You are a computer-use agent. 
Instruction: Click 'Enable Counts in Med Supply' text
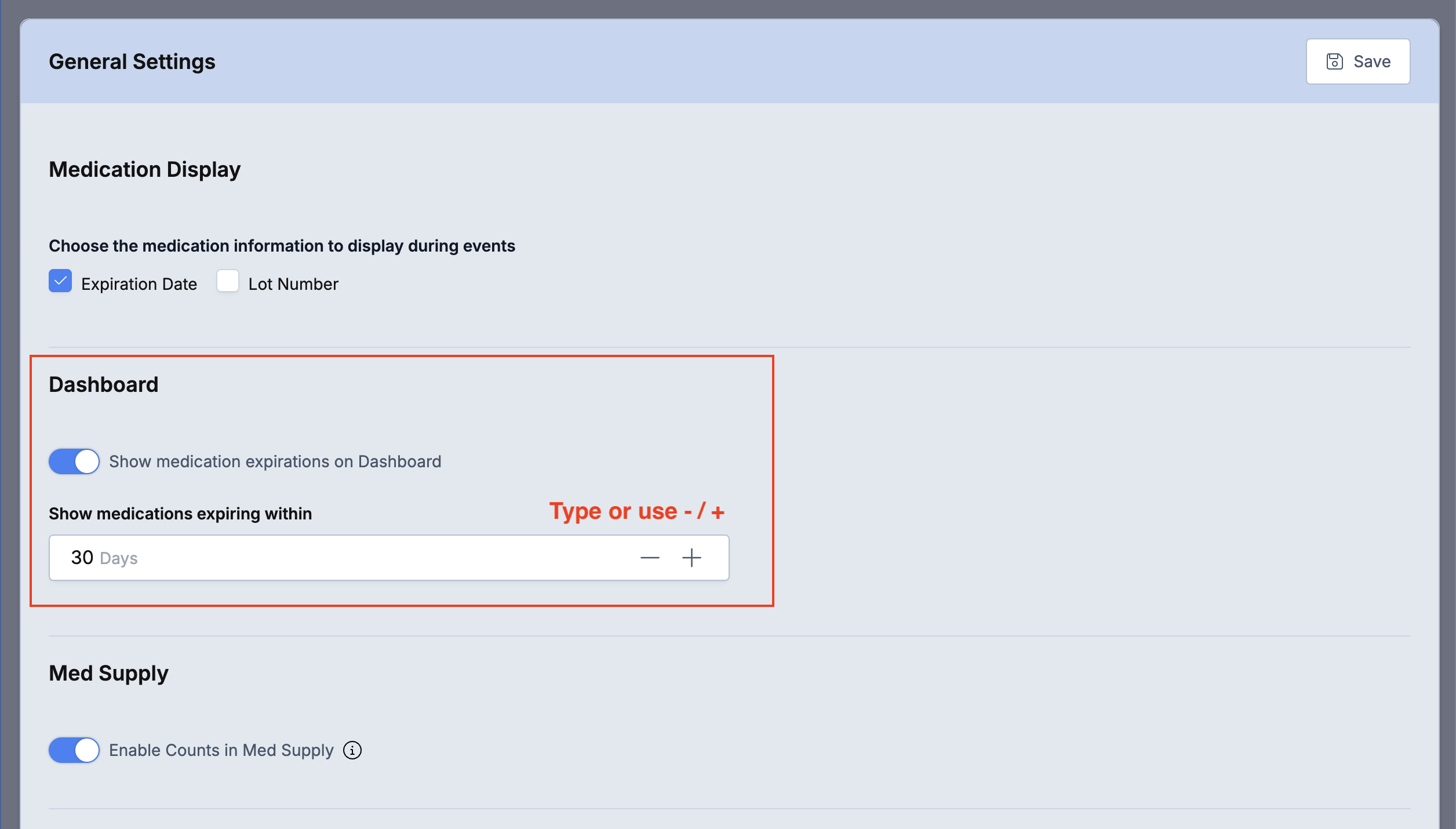[221, 750]
